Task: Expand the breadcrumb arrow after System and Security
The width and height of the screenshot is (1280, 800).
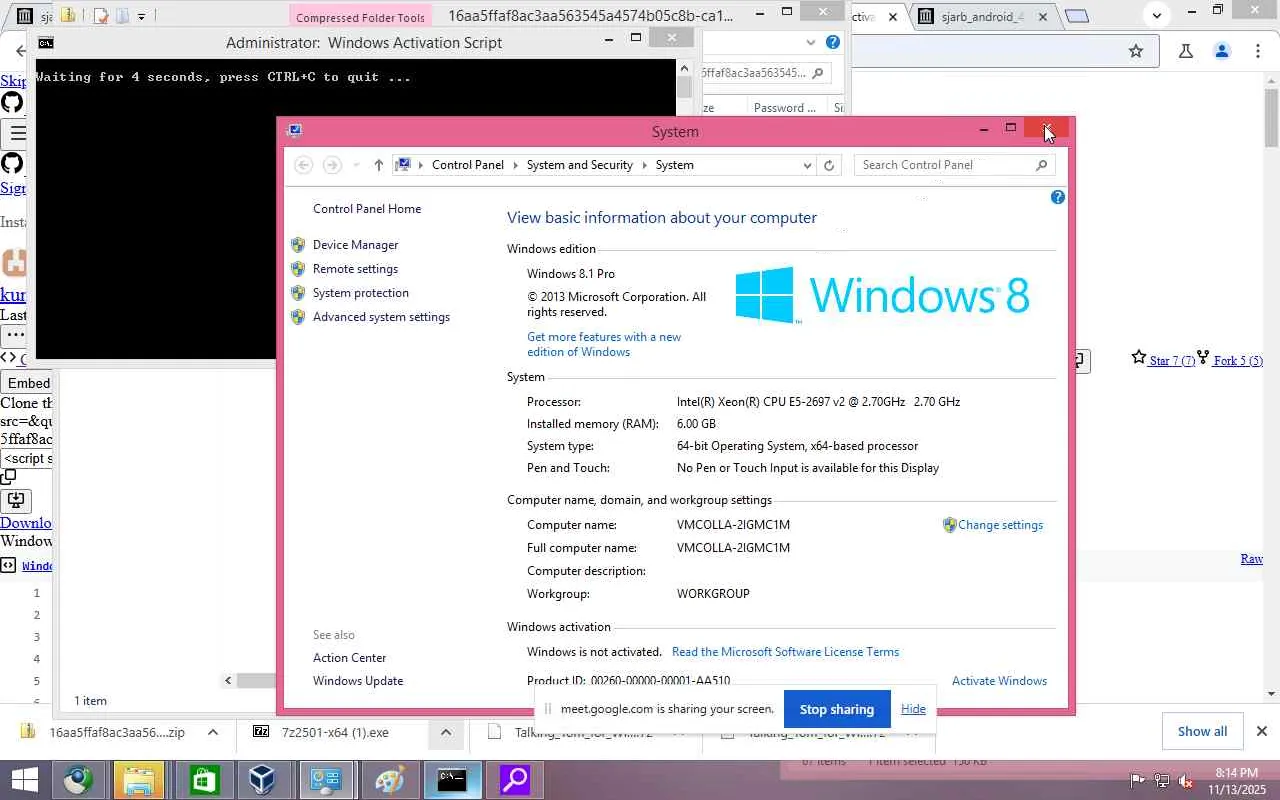Action: (x=645, y=165)
